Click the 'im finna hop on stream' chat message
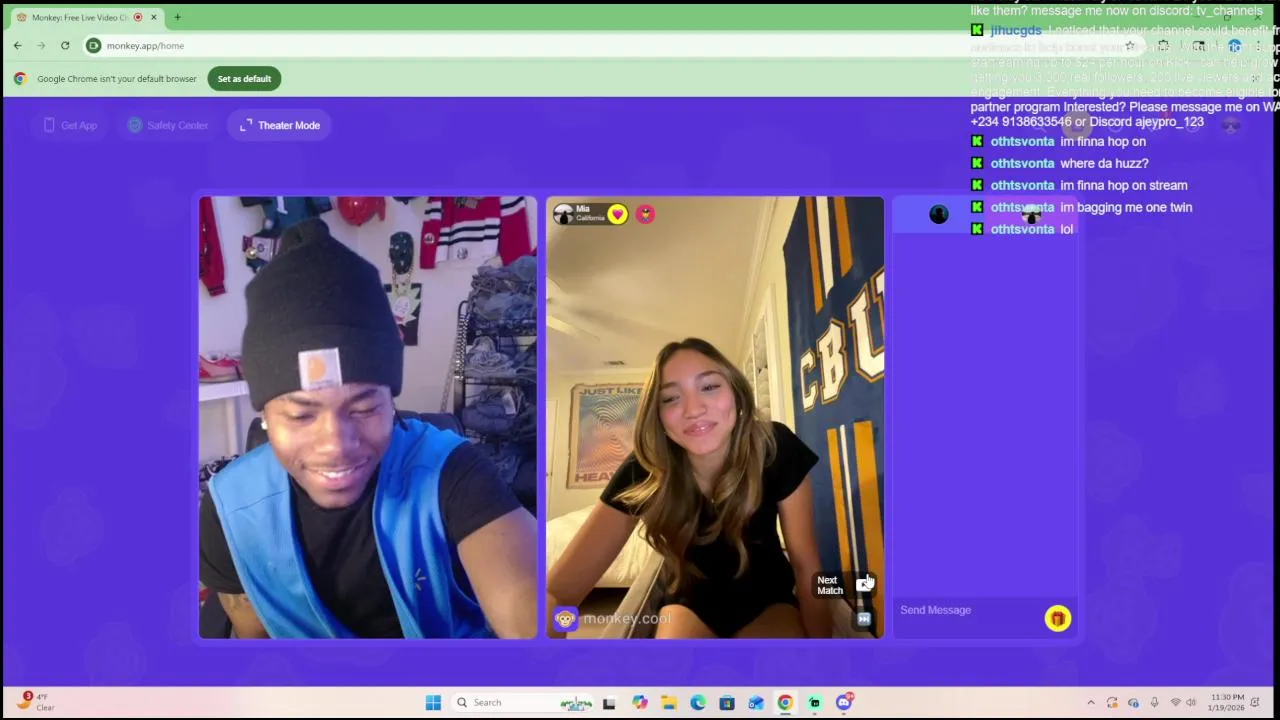Viewport: 1280px width, 720px height. point(1124,185)
